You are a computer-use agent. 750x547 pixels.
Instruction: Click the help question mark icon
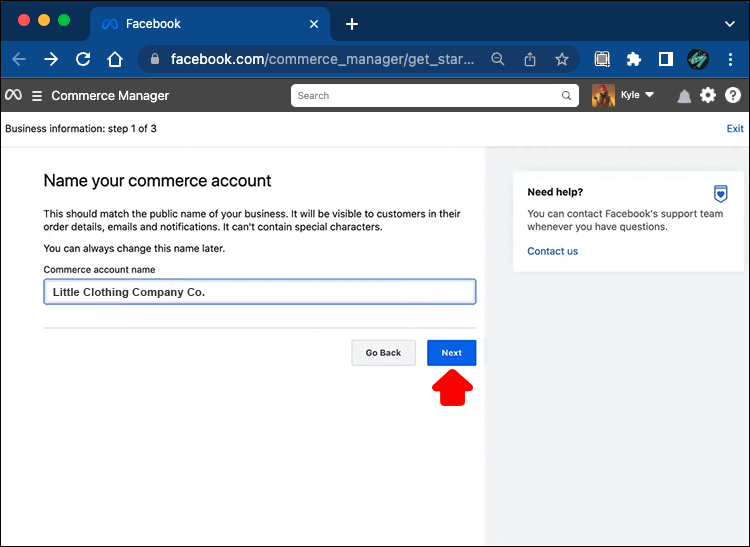[733, 95]
